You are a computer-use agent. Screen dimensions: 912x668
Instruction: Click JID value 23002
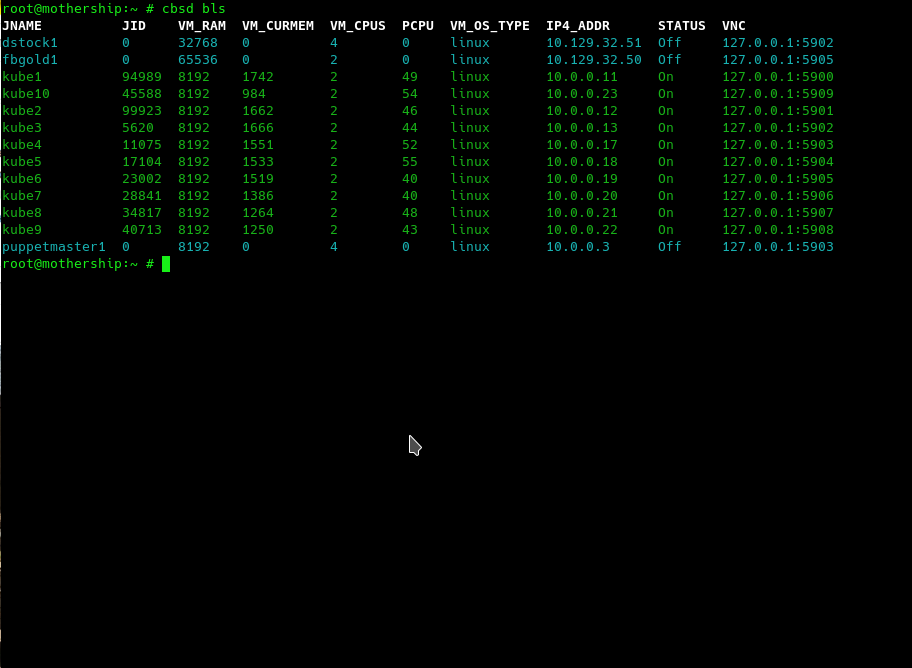[x=142, y=178]
